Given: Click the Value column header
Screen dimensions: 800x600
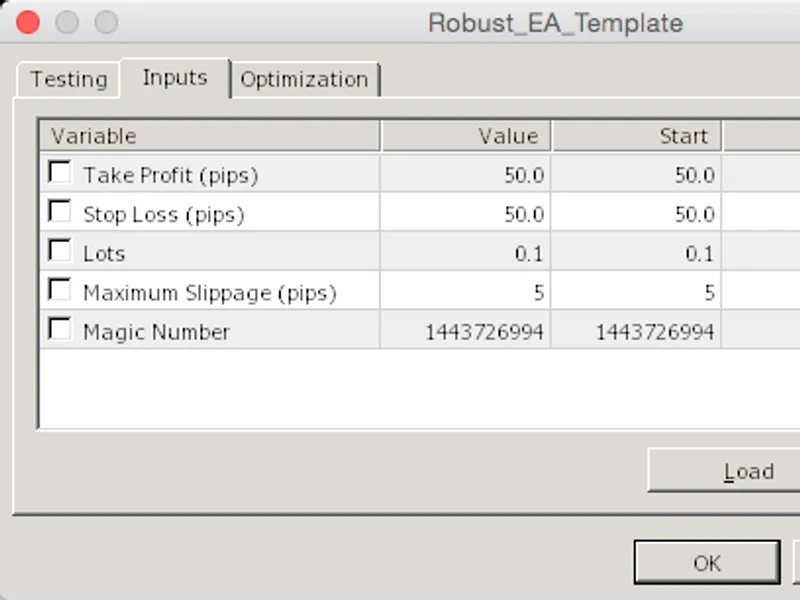Looking at the screenshot, I should tap(466, 136).
